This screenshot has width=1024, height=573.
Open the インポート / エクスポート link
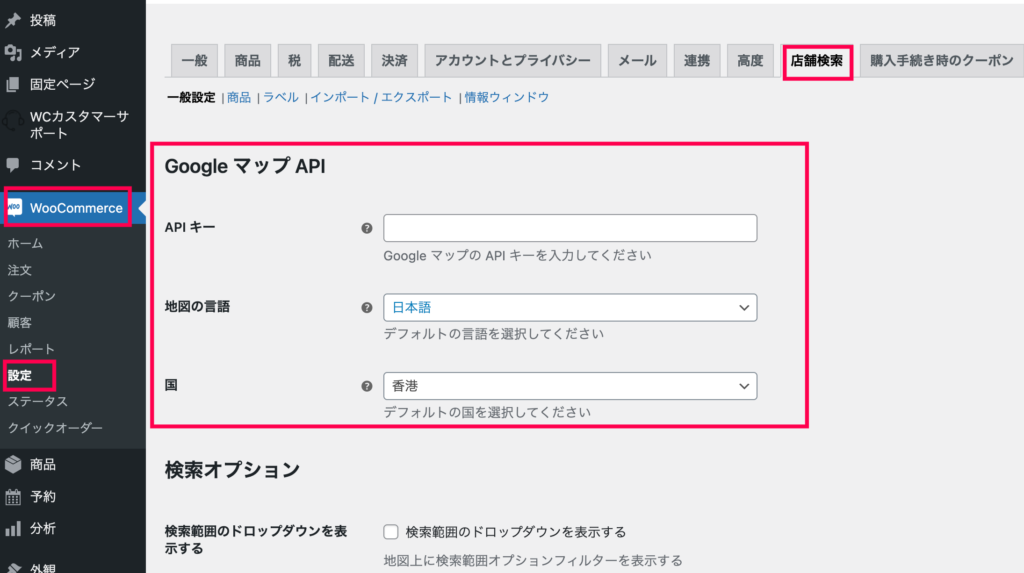pos(381,97)
